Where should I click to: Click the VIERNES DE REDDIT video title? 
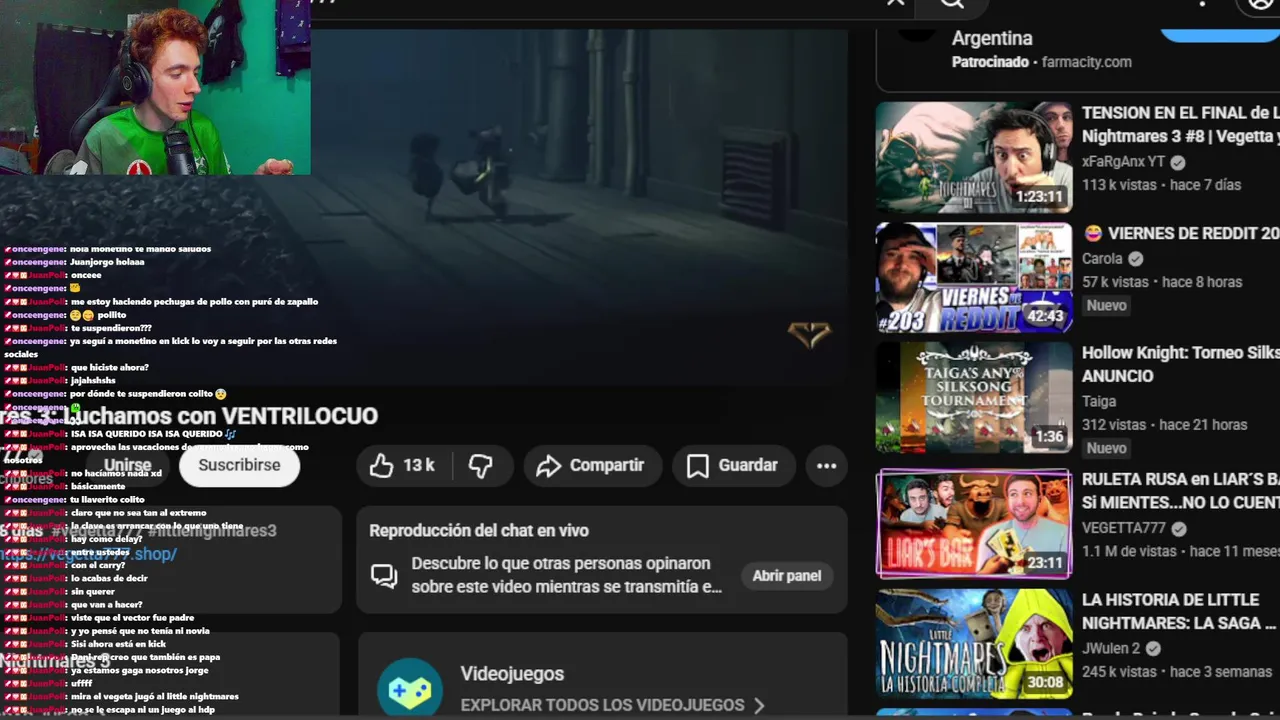tap(1181, 233)
